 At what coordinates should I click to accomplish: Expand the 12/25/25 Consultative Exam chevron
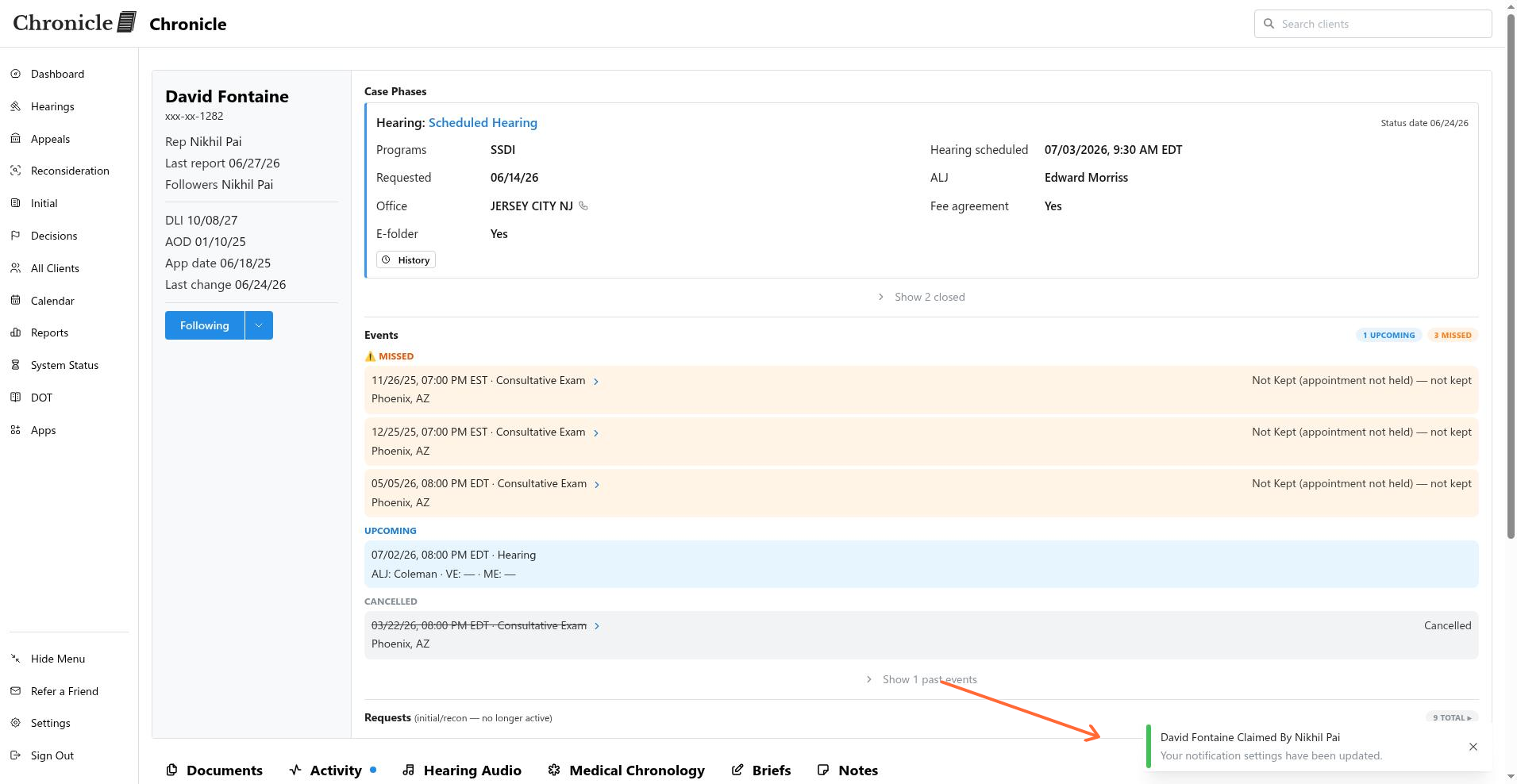point(596,433)
